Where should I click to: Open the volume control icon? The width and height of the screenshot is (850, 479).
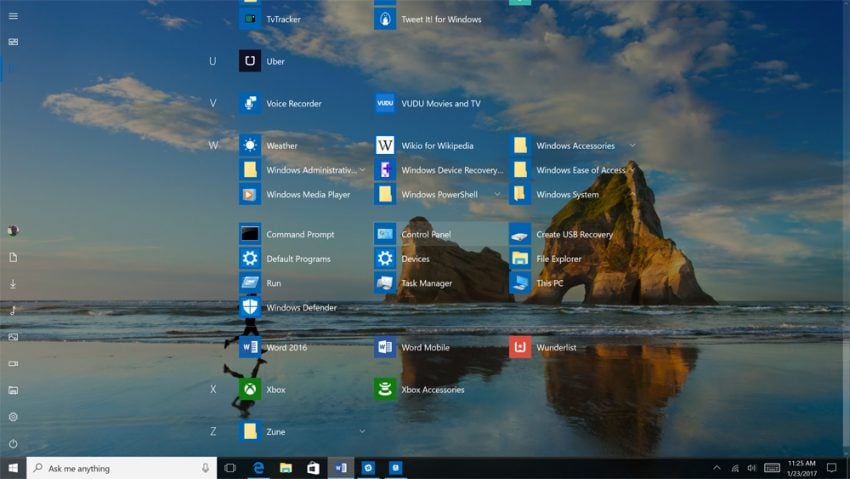[751, 468]
